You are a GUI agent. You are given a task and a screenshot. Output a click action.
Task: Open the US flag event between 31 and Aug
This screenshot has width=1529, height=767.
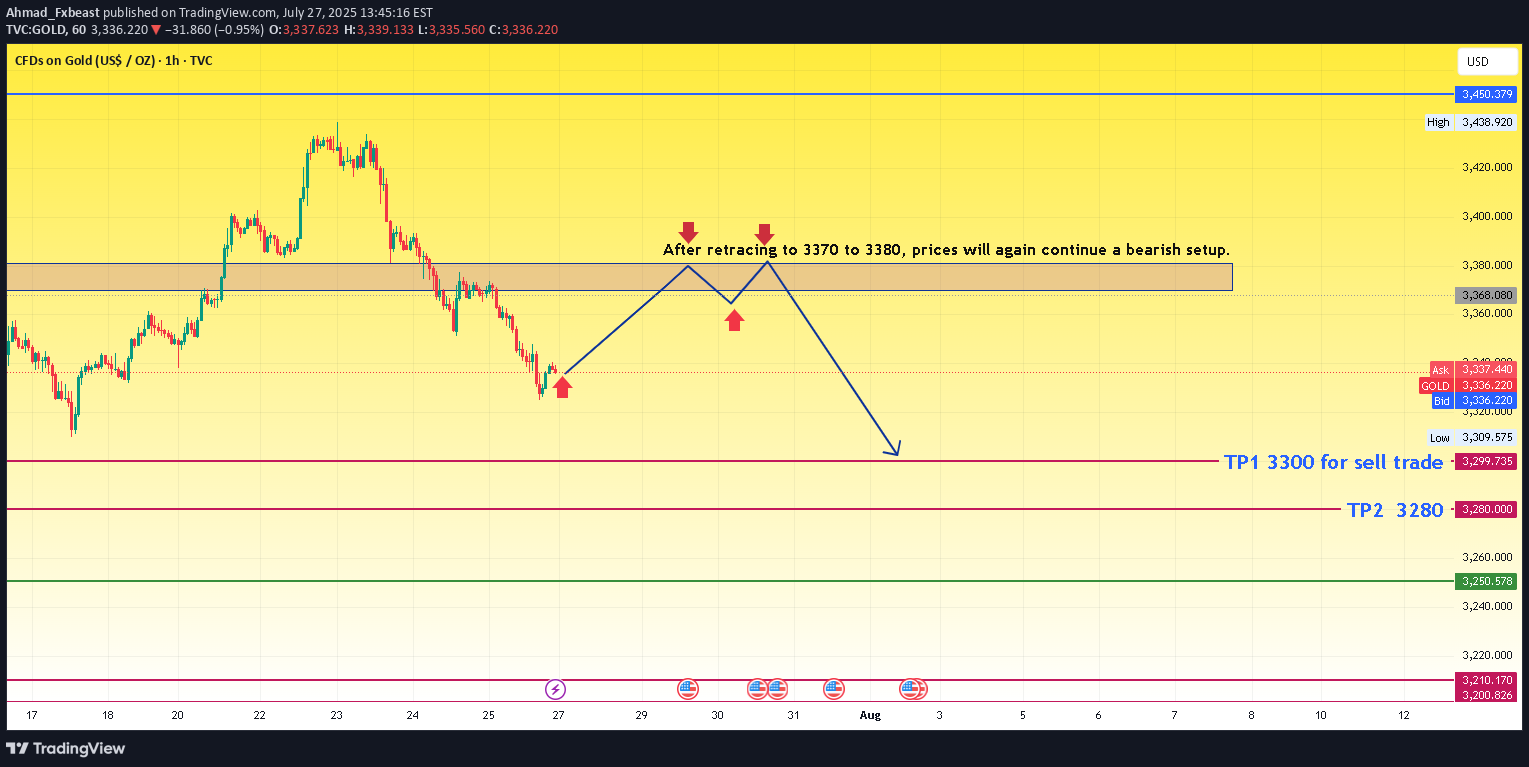[x=833, y=689]
